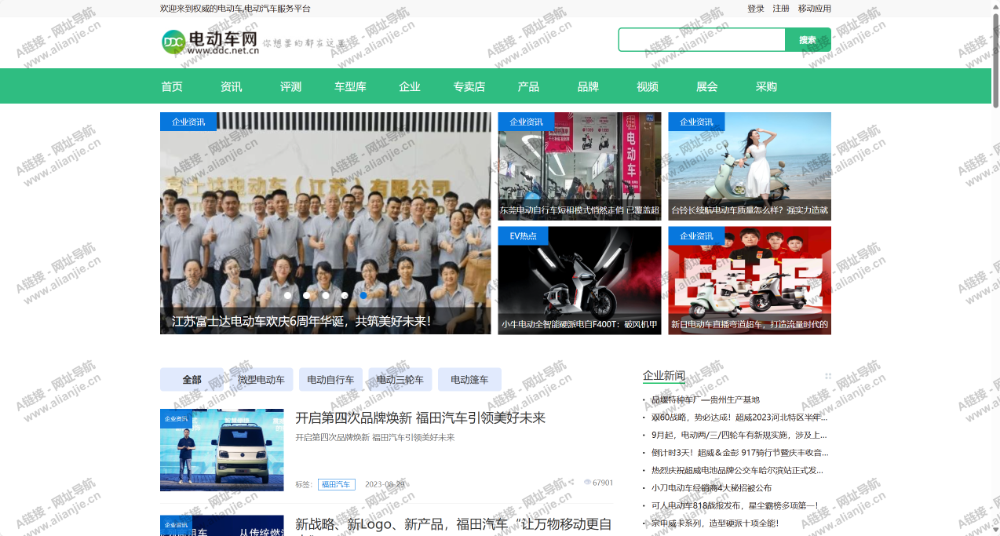Image resolution: width=1000 pixels, height=536 pixels.
Task: Go to the 评测 section
Action: pyautogui.click(x=290, y=87)
